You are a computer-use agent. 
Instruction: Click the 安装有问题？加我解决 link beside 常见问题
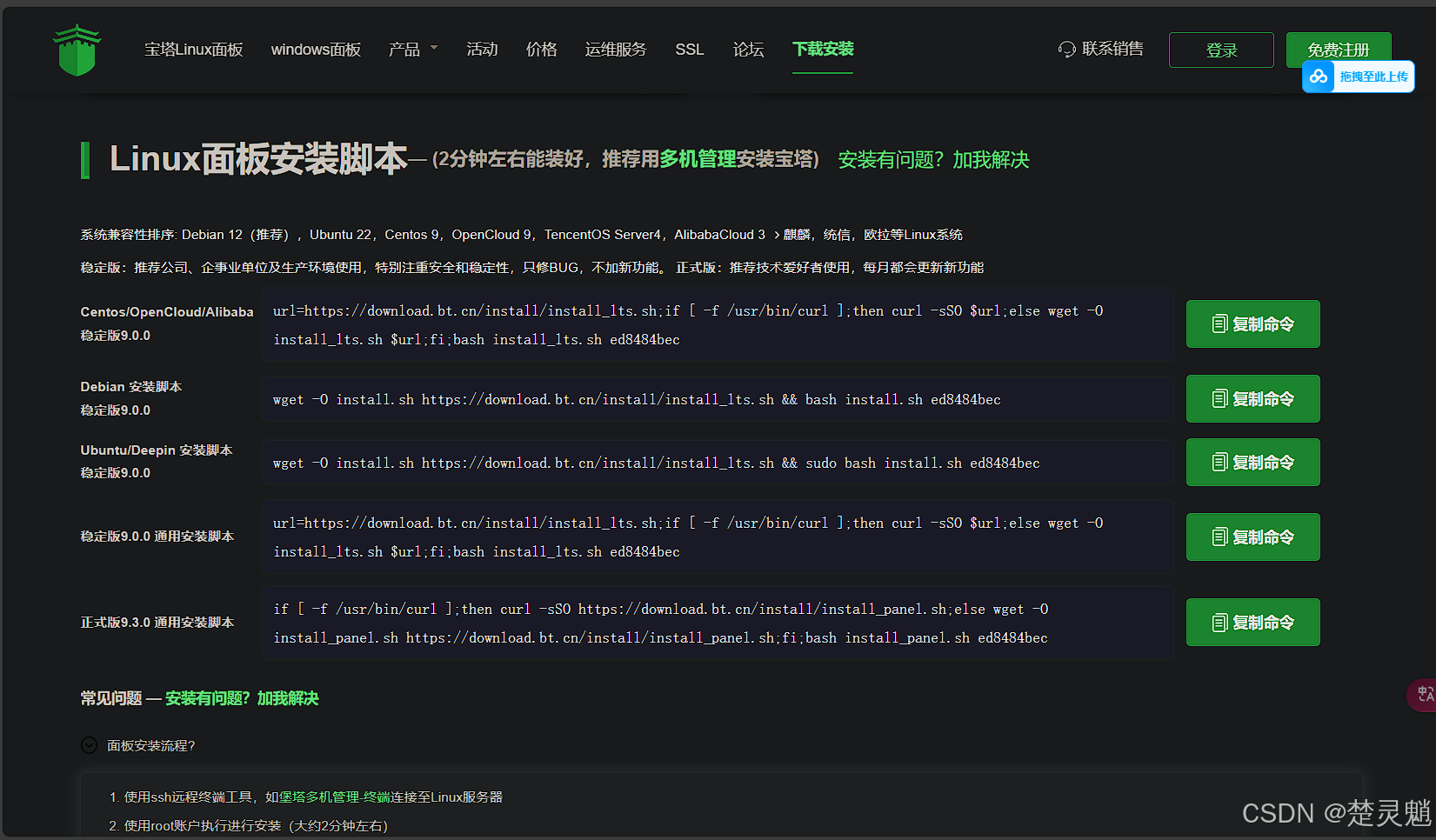click(x=242, y=698)
